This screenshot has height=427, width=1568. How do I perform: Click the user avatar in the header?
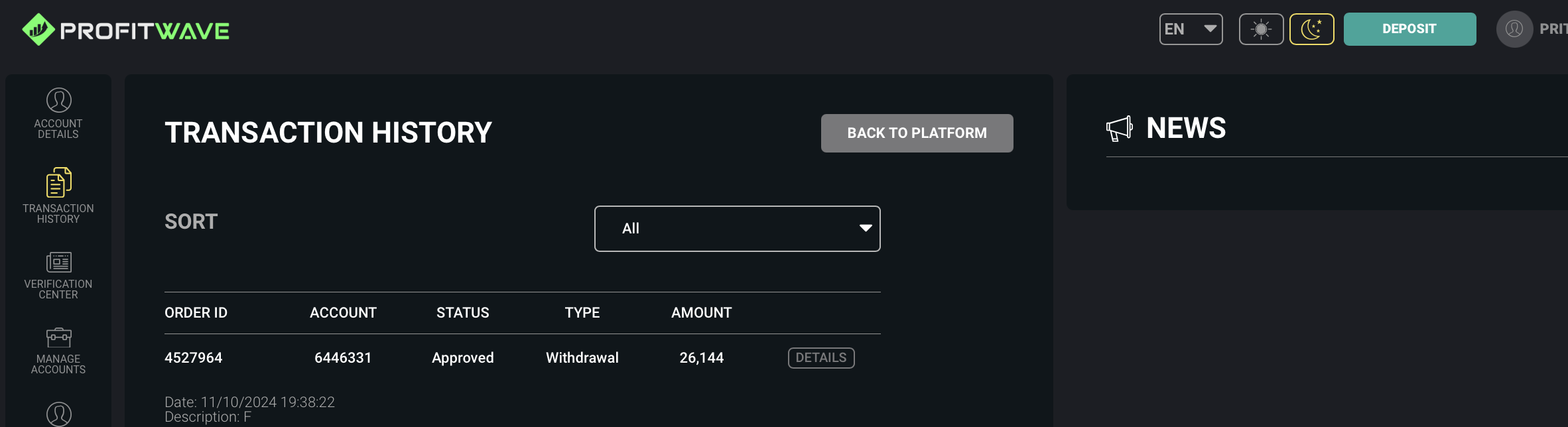coord(1514,29)
